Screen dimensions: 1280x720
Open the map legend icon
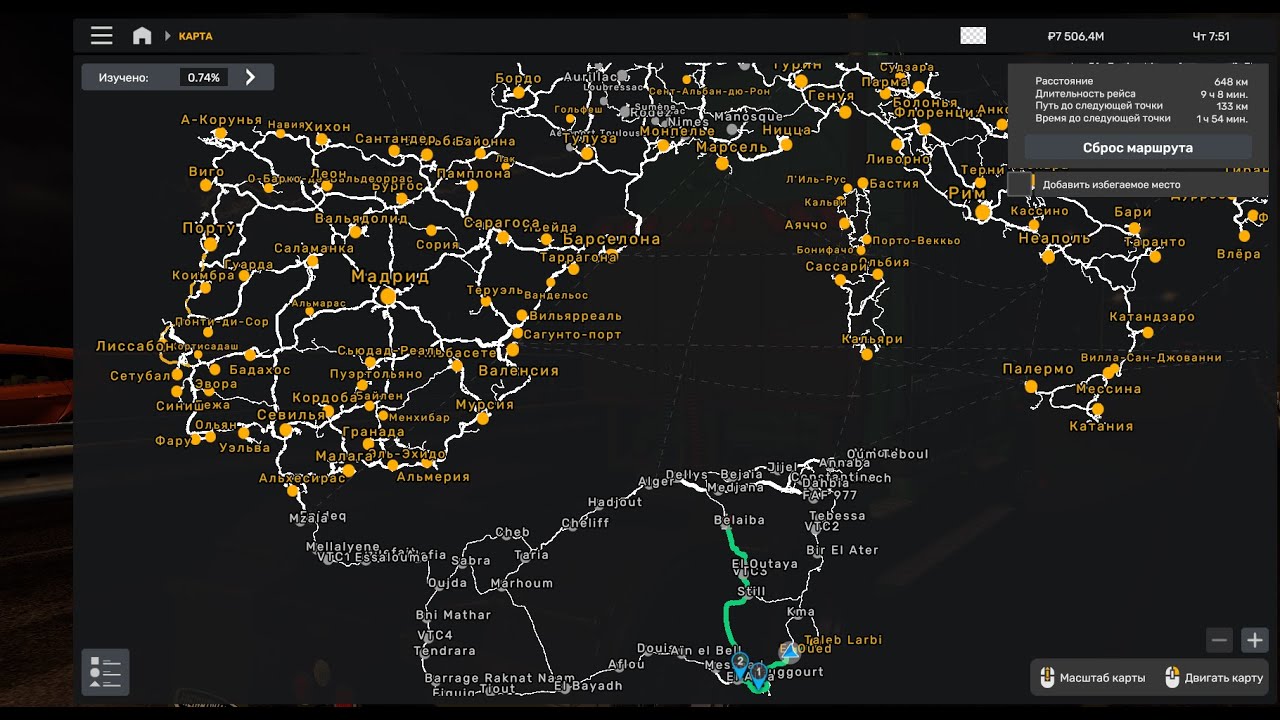(x=105, y=673)
